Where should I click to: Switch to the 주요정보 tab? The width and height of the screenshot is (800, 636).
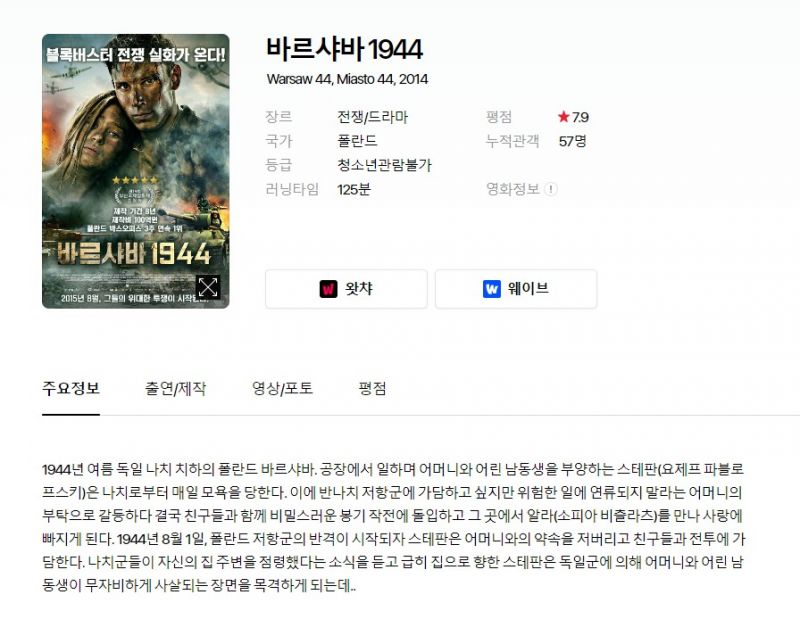pyautogui.click(x=71, y=389)
